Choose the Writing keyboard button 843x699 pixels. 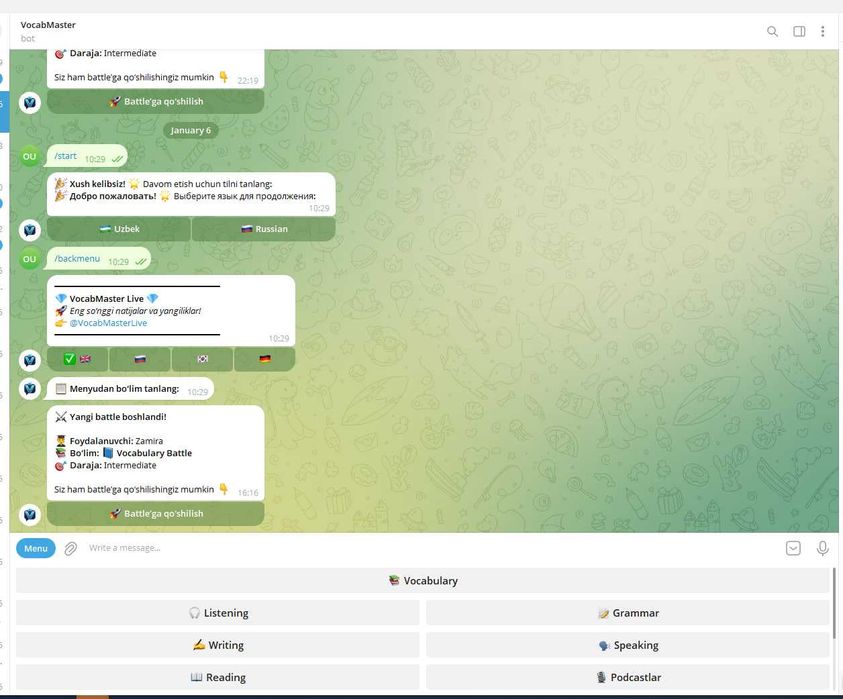click(x=218, y=645)
